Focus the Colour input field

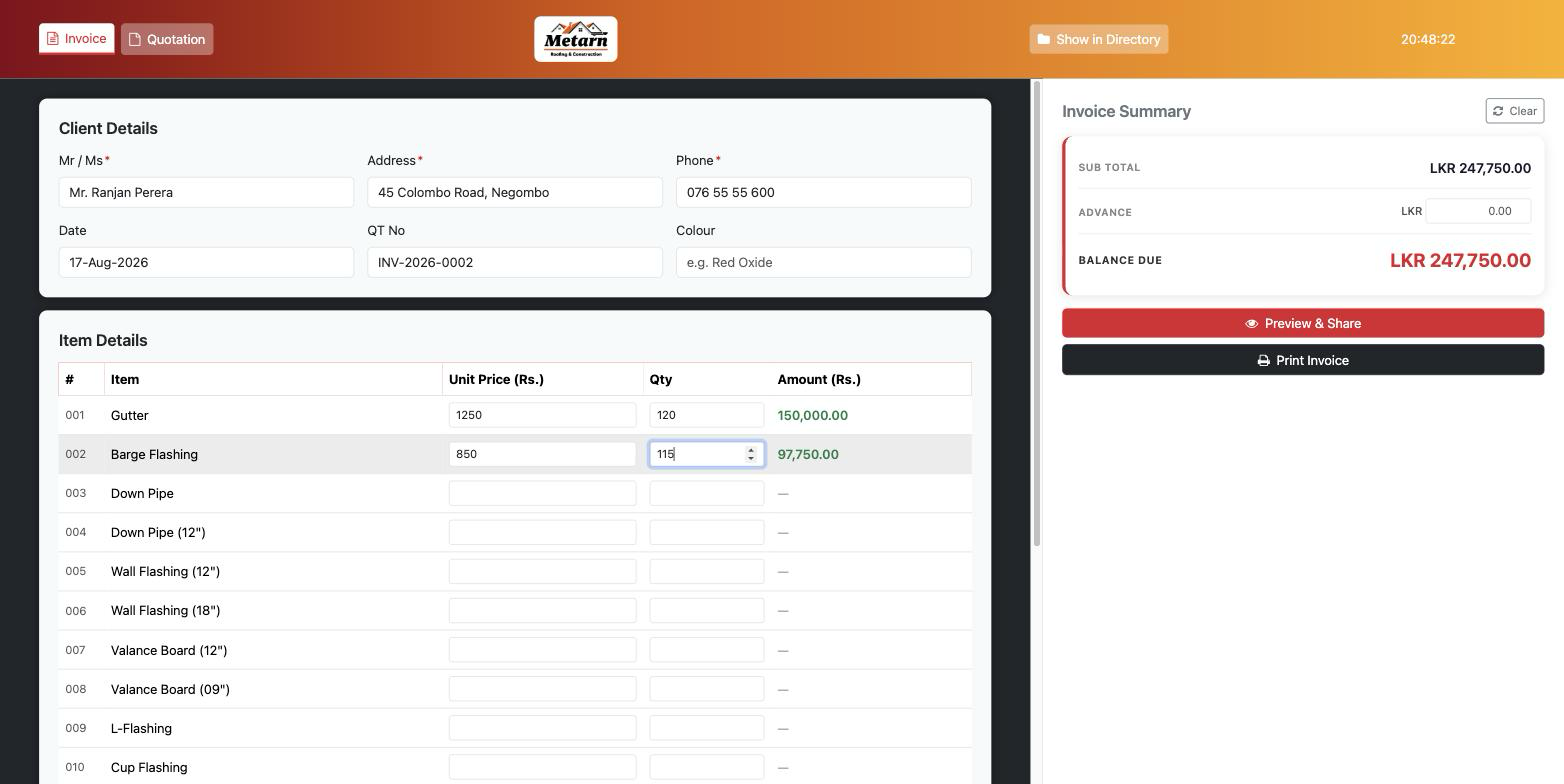coord(823,262)
